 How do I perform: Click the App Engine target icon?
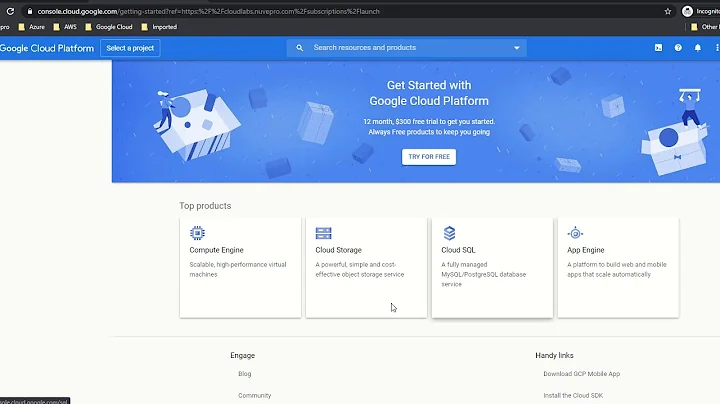(x=575, y=233)
